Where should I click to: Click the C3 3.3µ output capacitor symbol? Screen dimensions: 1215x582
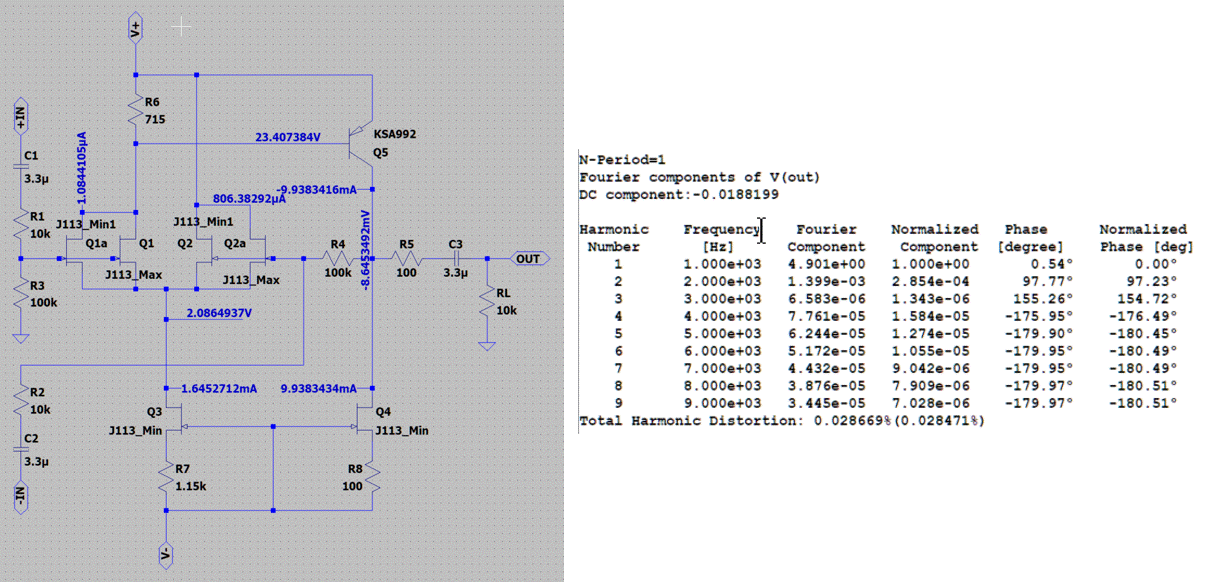(x=456, y=257)
